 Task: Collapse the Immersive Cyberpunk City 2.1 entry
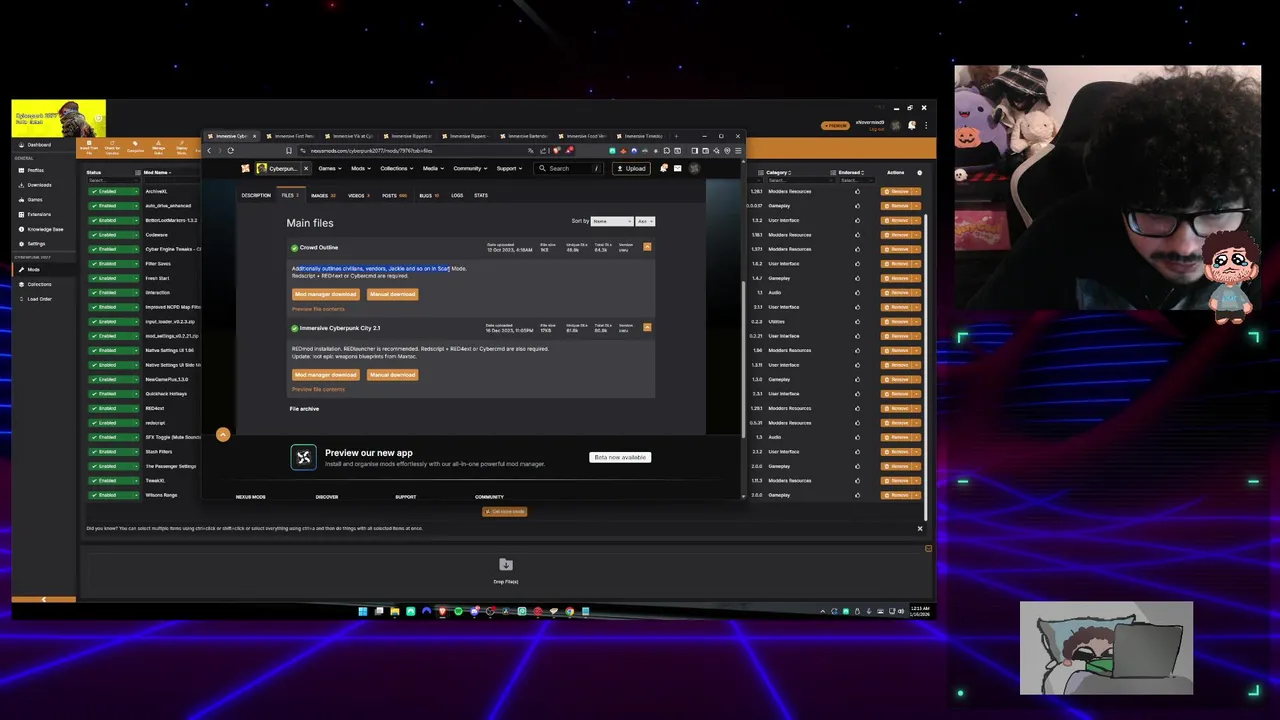[x=647, y=327]
